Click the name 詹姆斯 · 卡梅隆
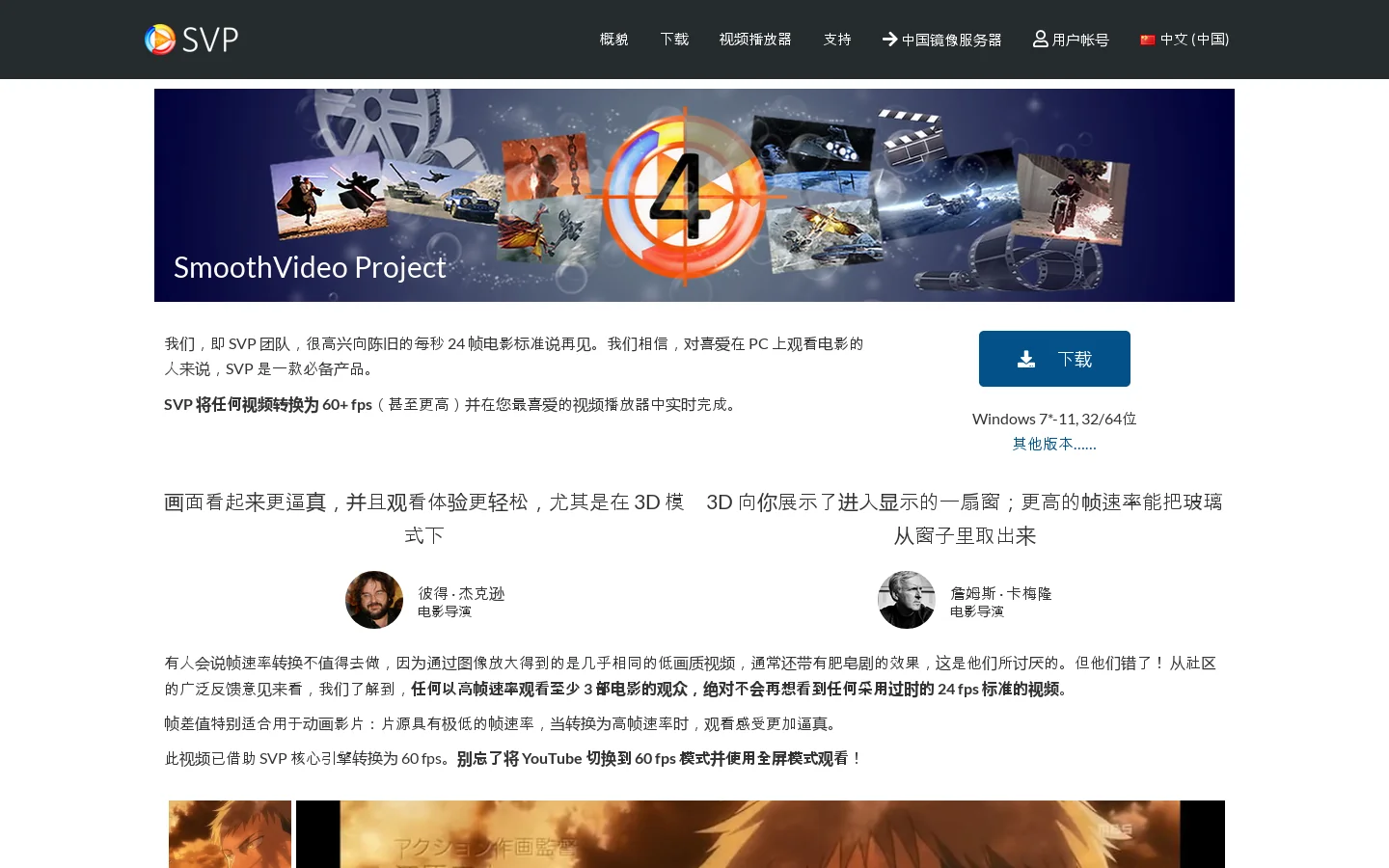1389x868 pixels. 1000,593
